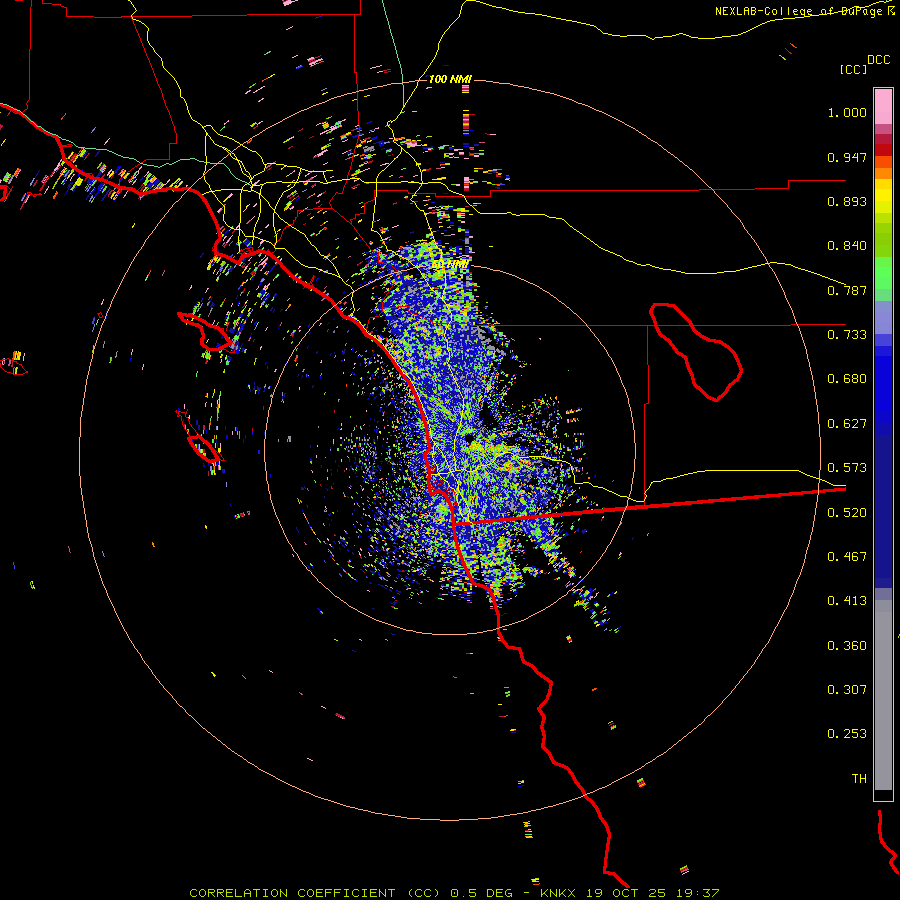Click the 0.733 color scale value

click(847, 335)
